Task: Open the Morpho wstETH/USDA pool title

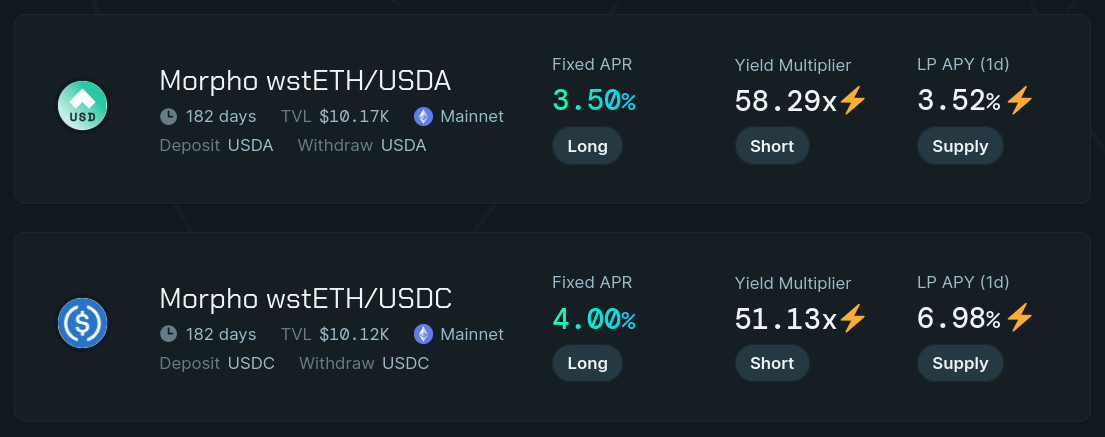Action: tap(305, 81)
